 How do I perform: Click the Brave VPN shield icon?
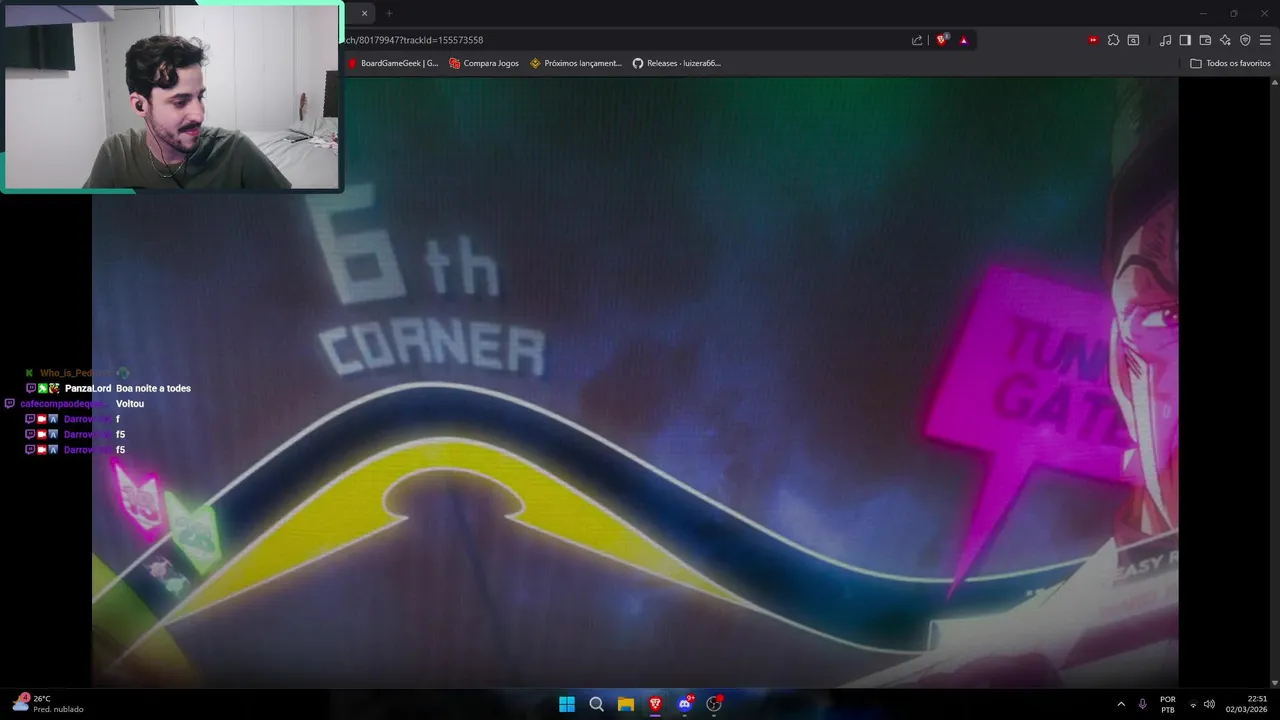pos(1245,40)
